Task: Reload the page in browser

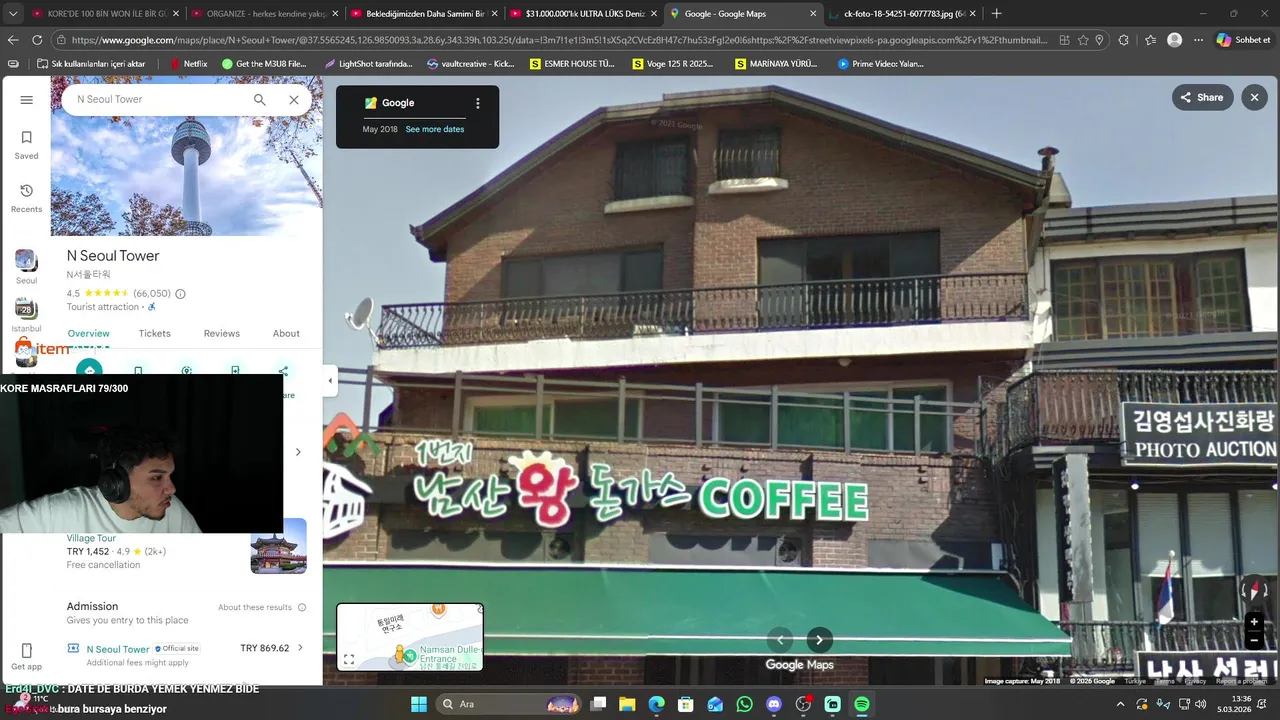Action: click(37, 40)
